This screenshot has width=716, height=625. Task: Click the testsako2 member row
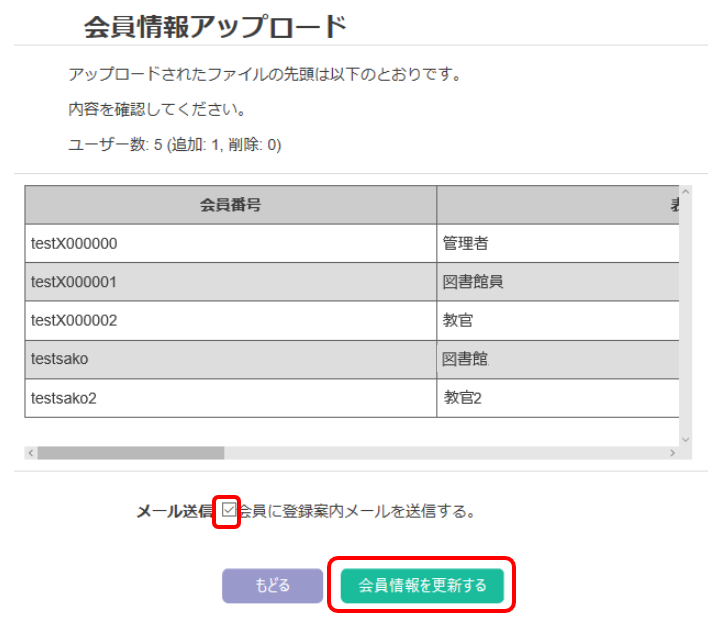click(230, 398)
